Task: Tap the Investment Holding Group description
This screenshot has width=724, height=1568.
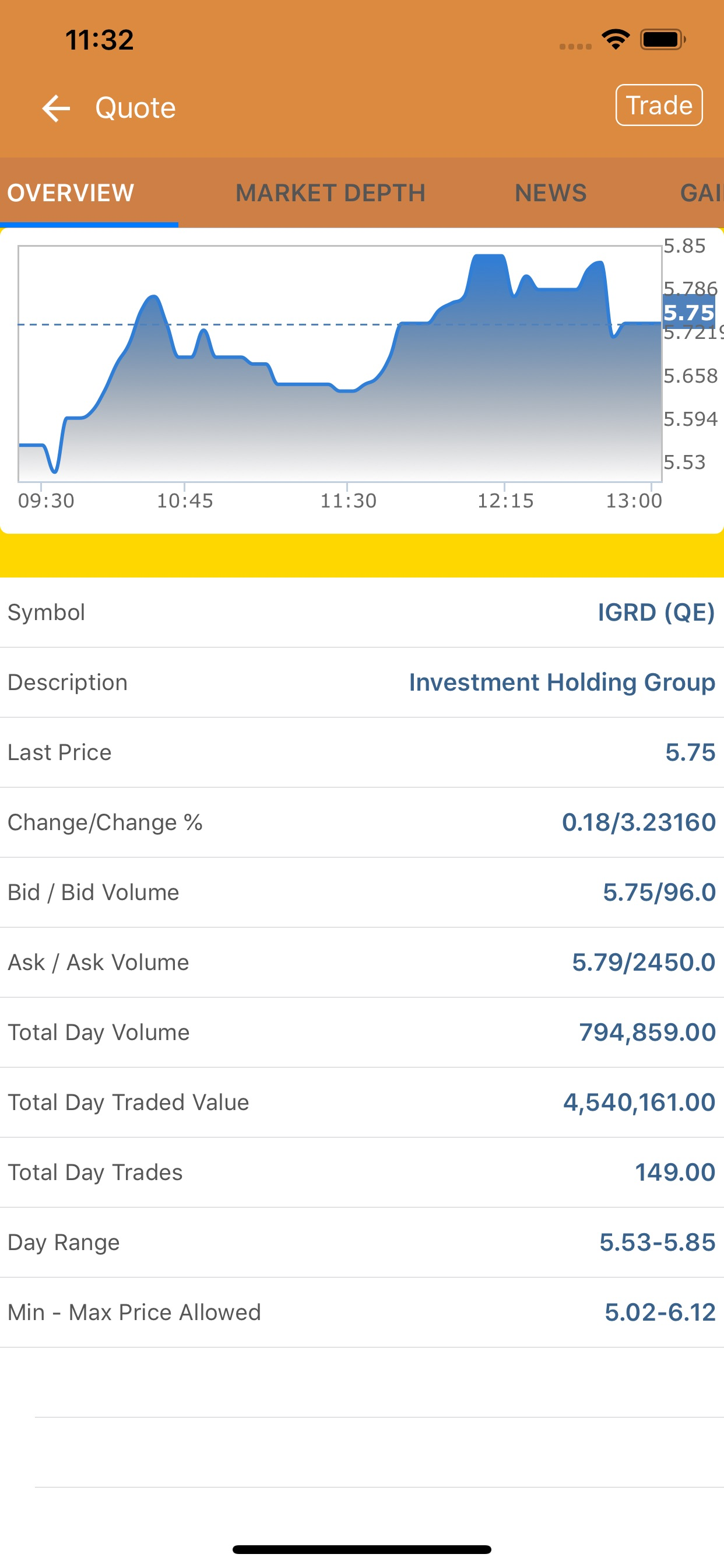Action: pyautogui.click(x=561, y=682)
